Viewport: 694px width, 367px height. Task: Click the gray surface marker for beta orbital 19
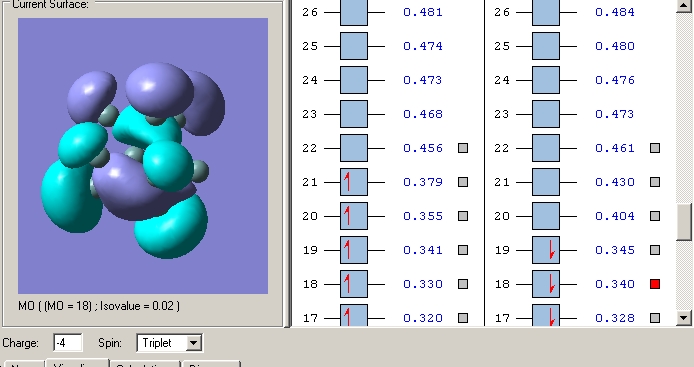[x=655, y=250]
